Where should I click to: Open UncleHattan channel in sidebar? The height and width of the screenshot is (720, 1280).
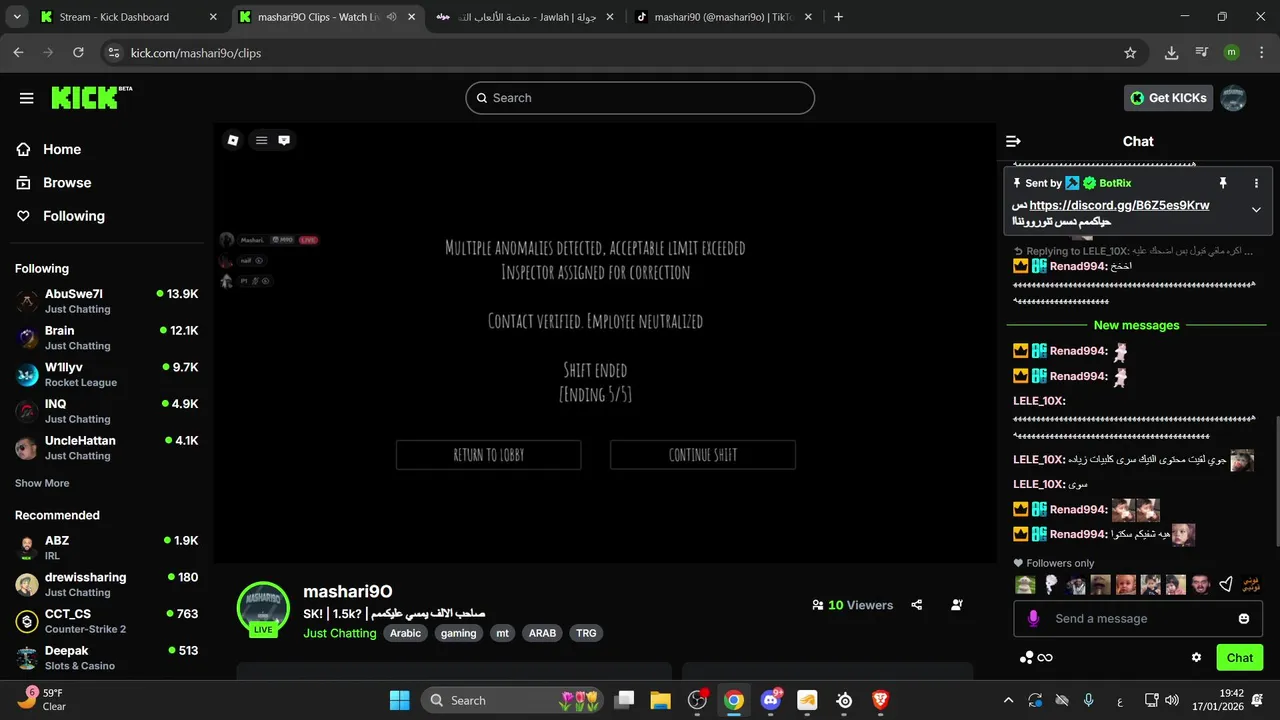[x=106, y=447]
